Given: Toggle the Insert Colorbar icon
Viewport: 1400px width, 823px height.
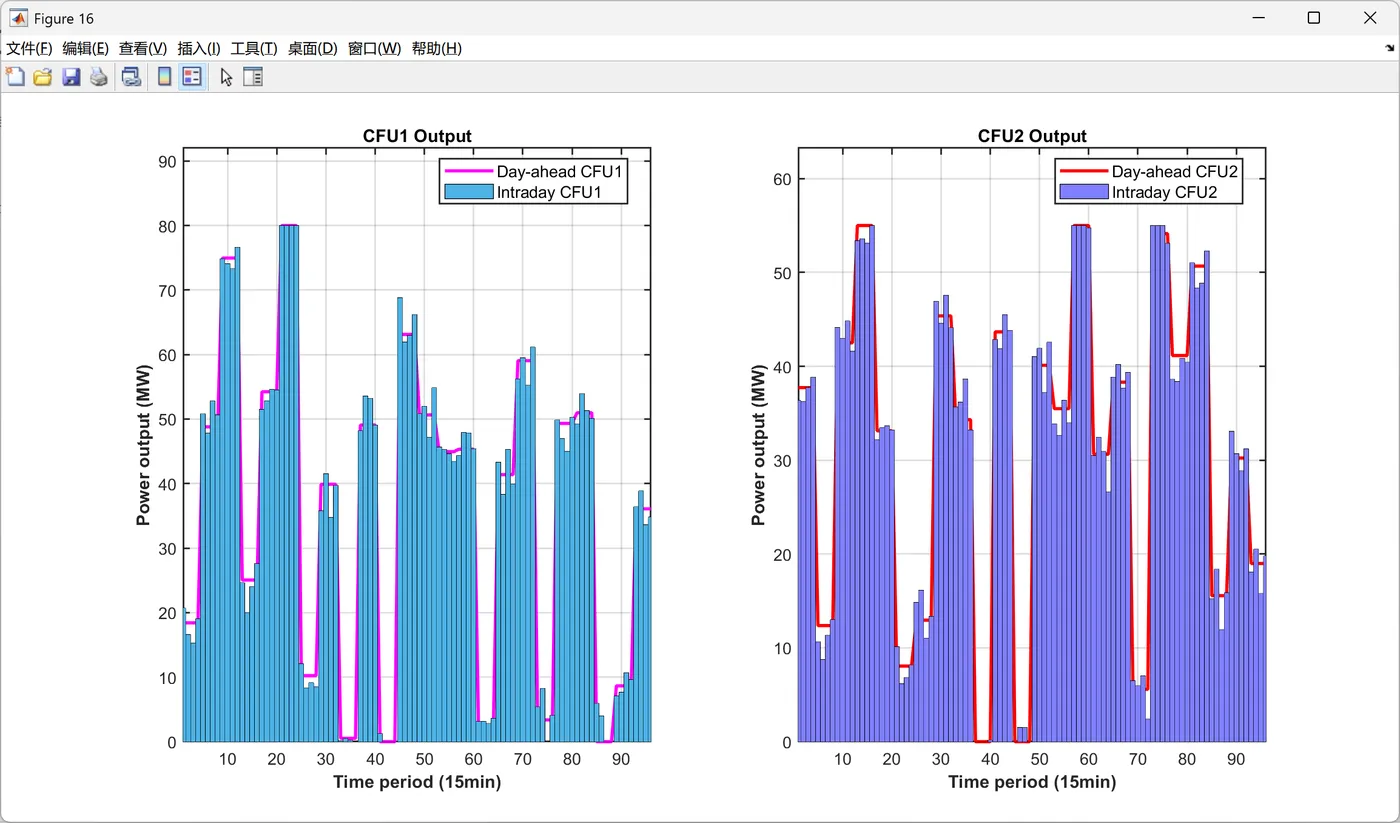Looking at the screenshot, I should click(165, 77).
